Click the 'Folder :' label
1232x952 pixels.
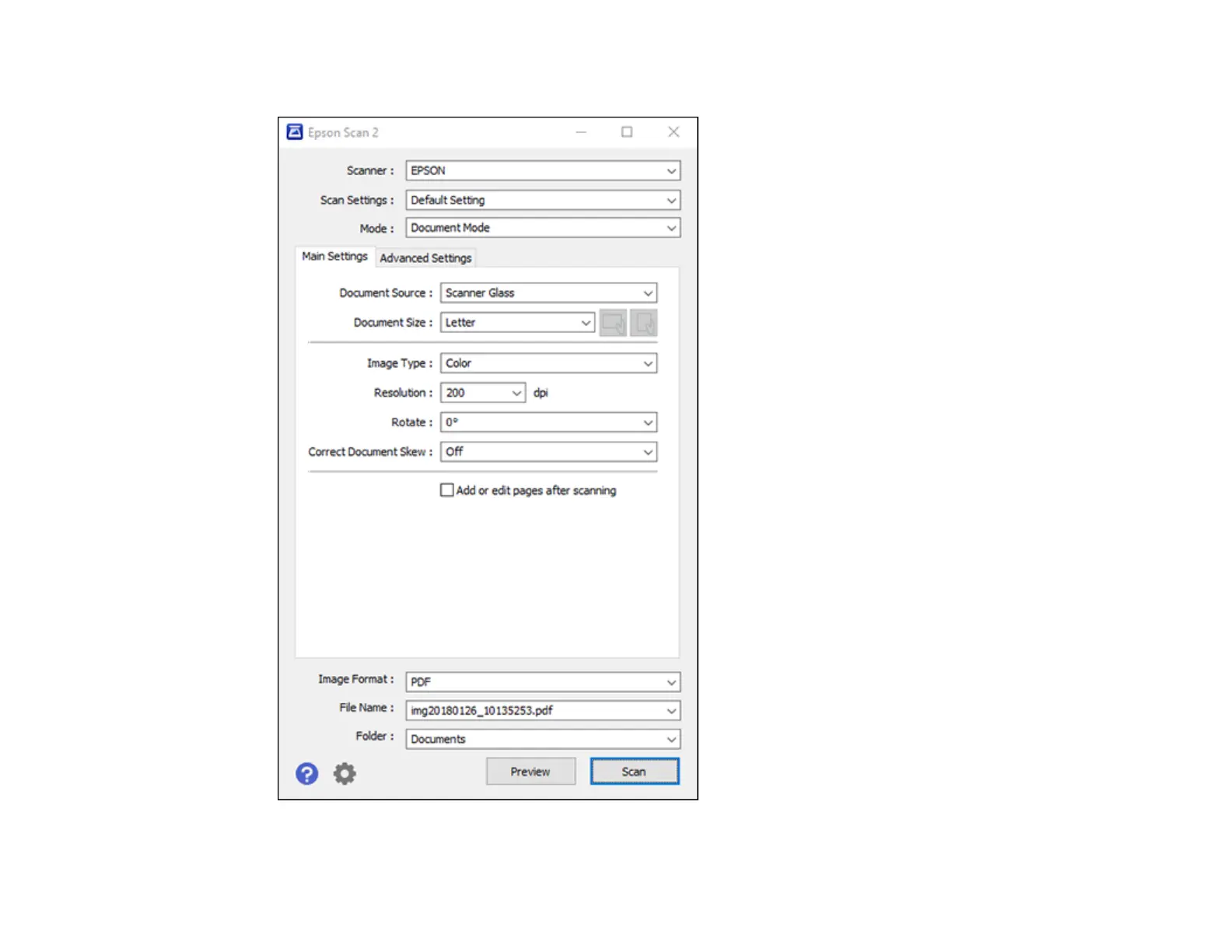point(375,736)
